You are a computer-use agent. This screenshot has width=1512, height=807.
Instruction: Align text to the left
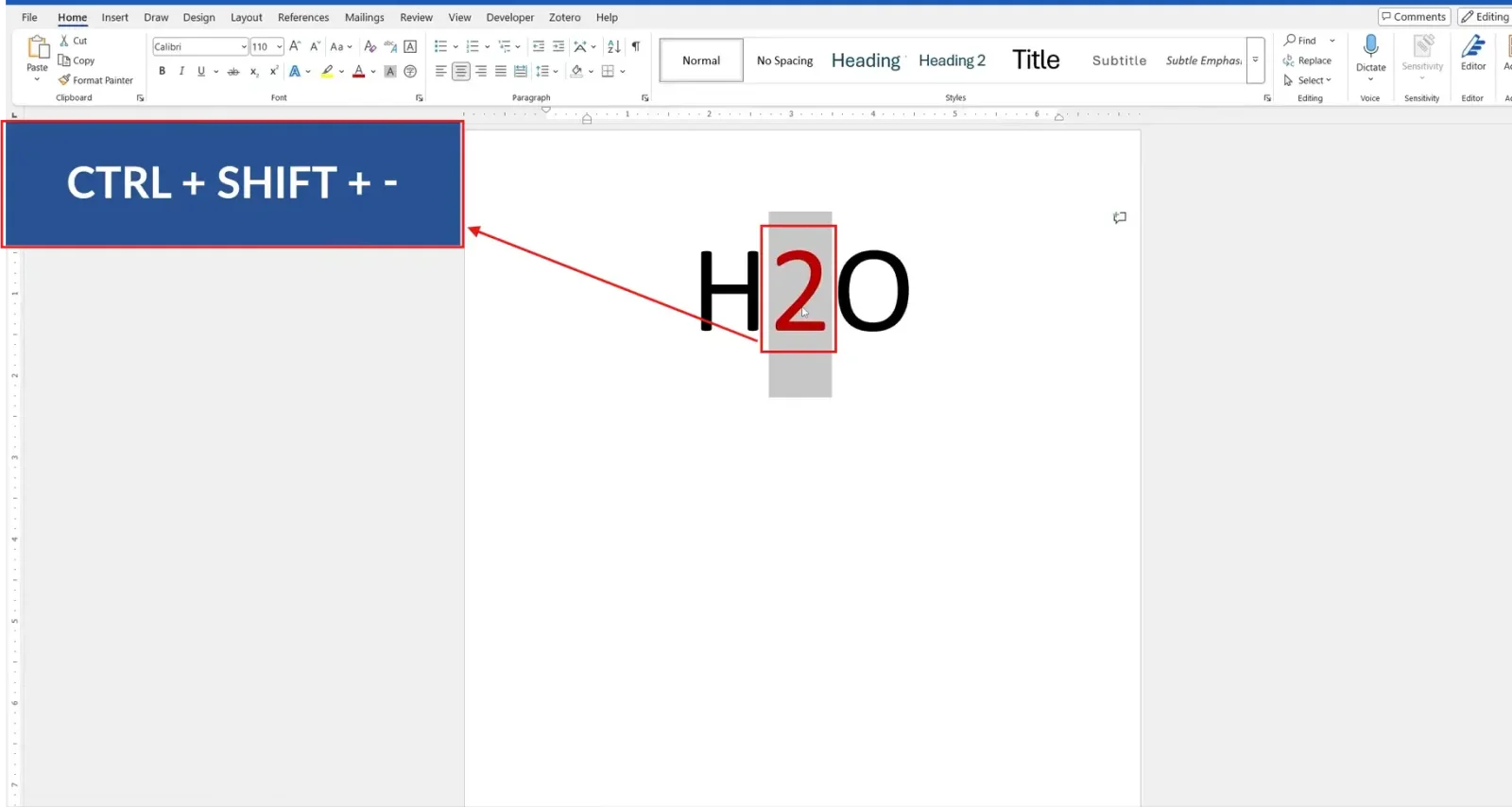(440, 71)
